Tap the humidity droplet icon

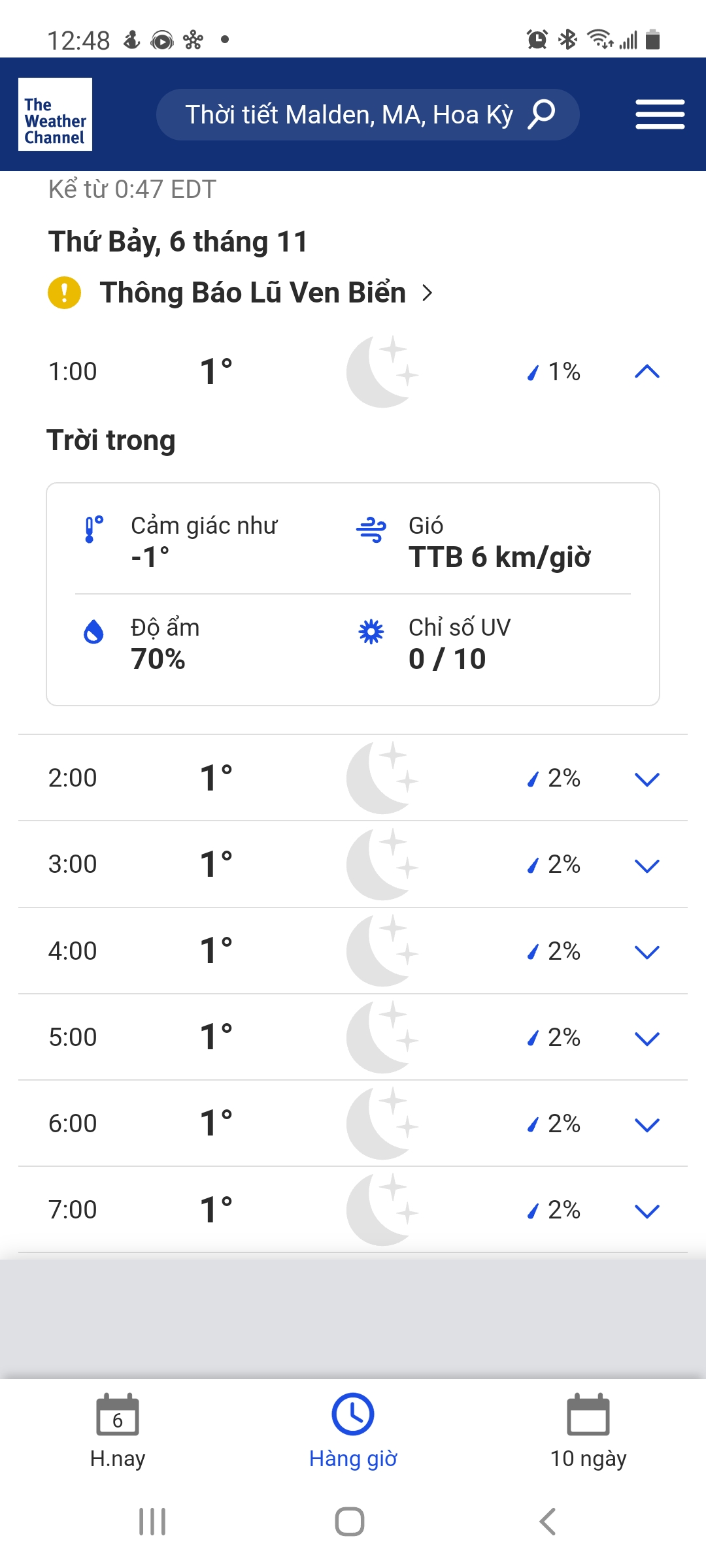[94, 632]
